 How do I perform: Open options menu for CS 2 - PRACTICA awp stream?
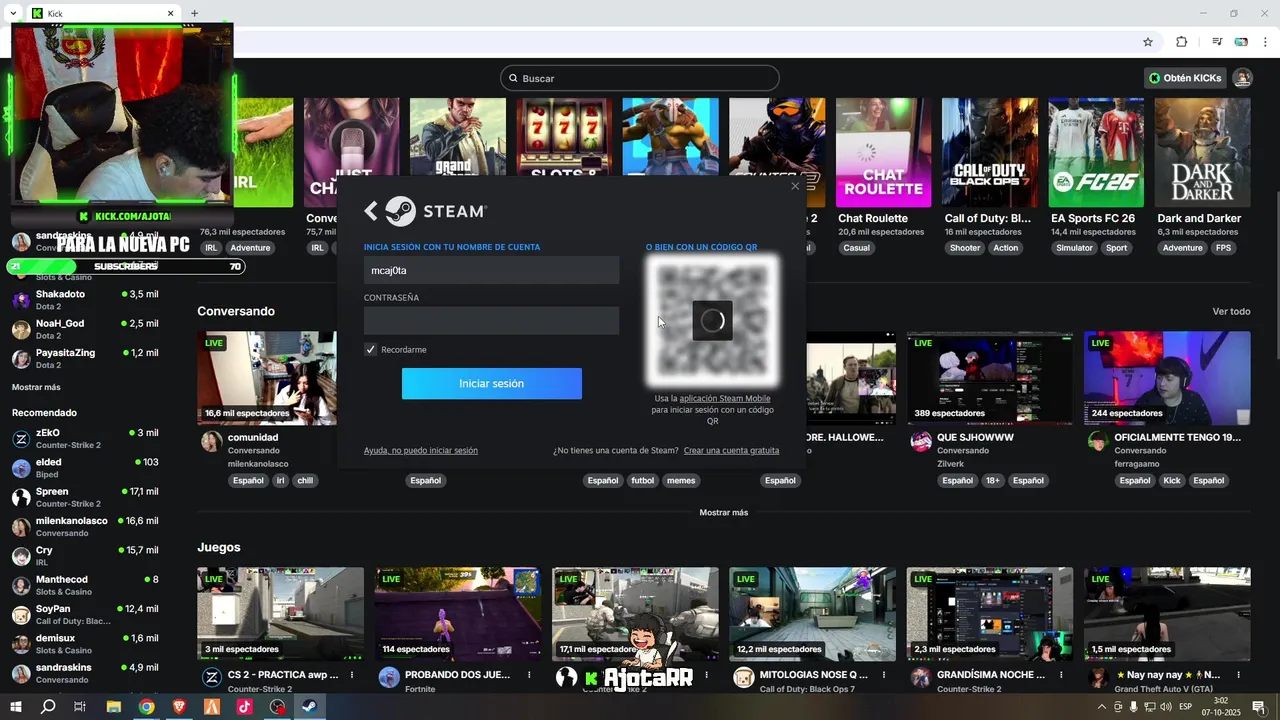(x=352, y=675)
